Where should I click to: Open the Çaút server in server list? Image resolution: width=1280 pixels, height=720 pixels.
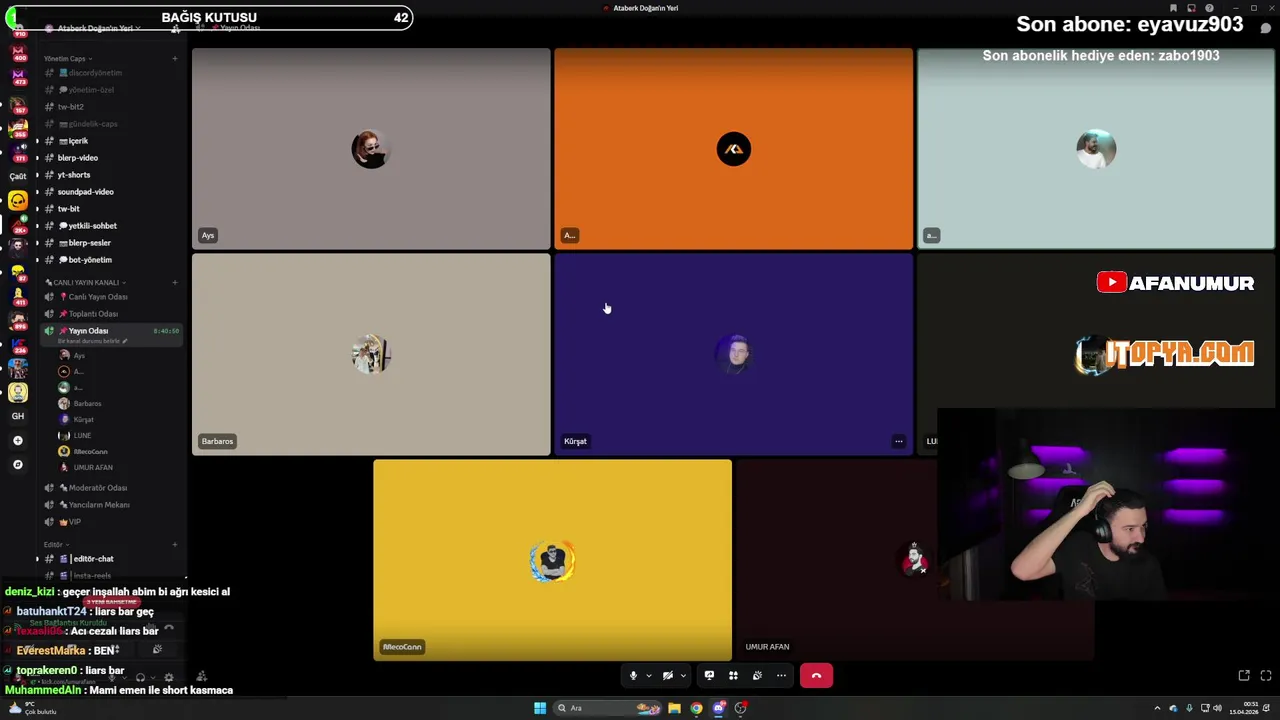[18, 176]
